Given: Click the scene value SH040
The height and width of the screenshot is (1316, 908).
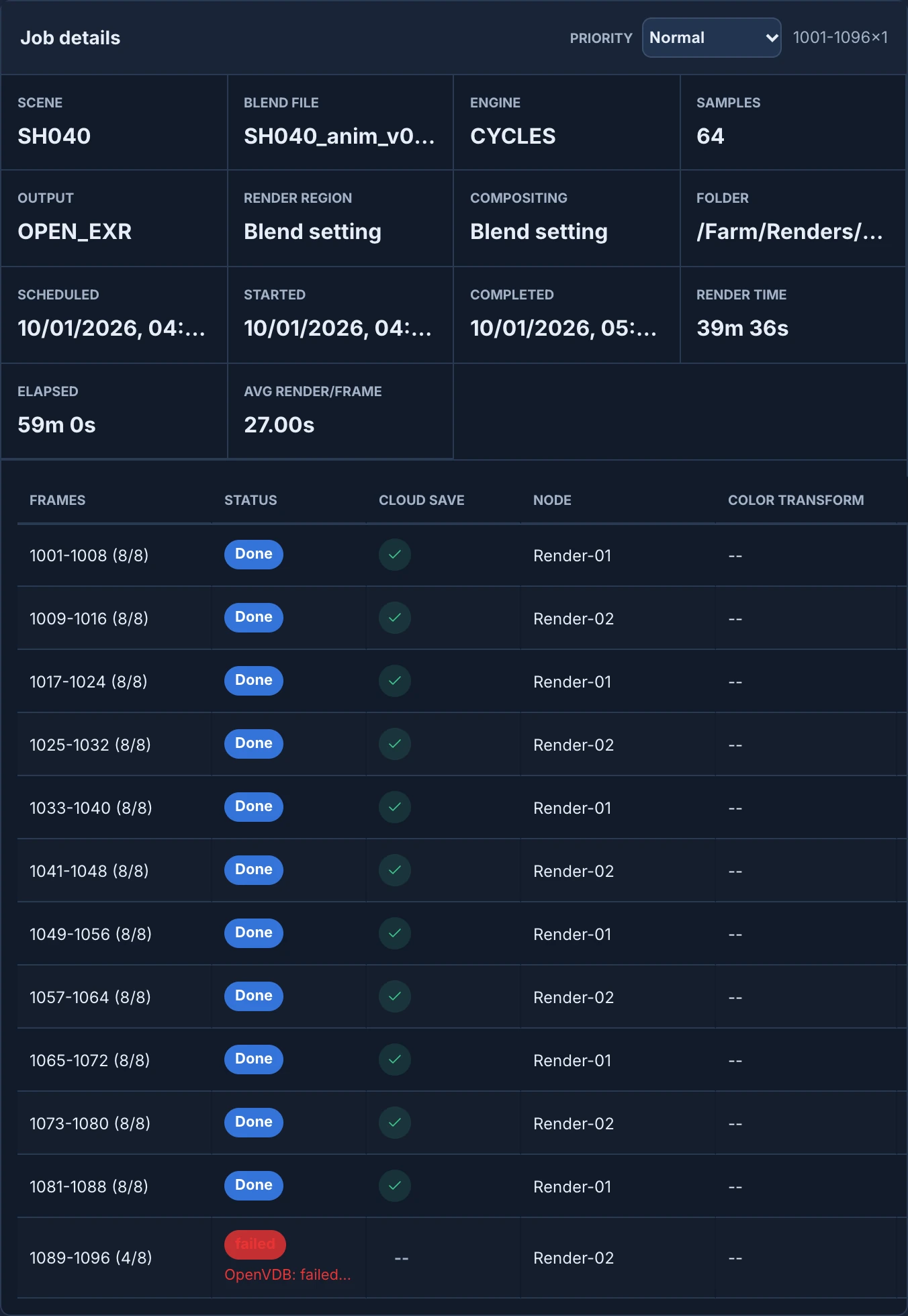Looking at the screenshot, I should pyautogui.click(x=54, y=136).
